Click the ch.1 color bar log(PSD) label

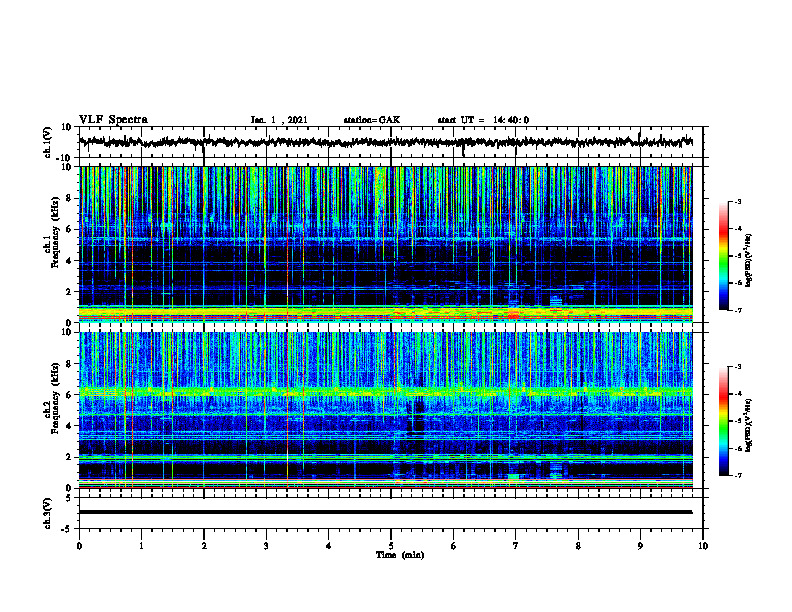click(749, 261)
